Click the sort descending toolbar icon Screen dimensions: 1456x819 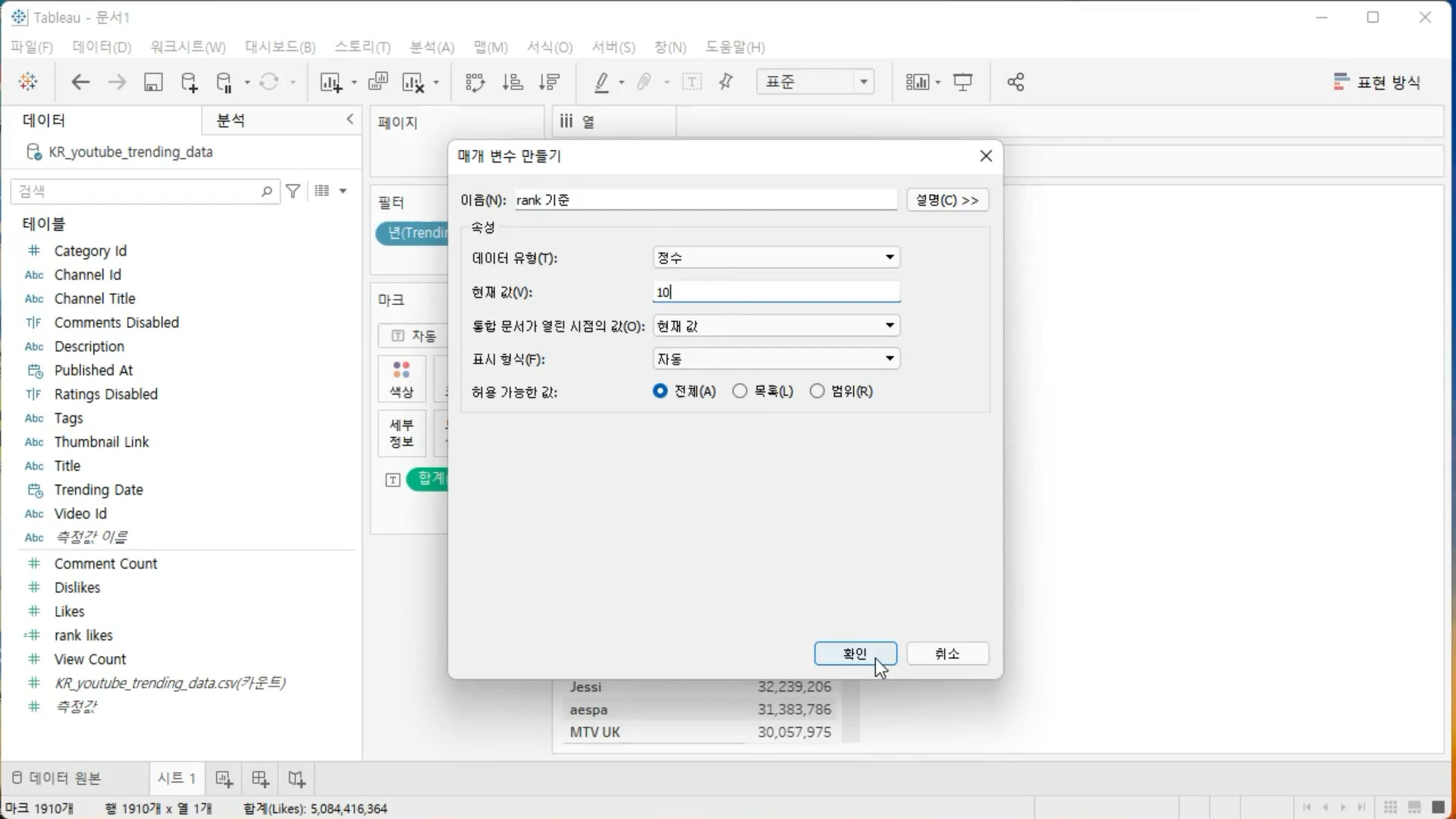pos(550,82)
